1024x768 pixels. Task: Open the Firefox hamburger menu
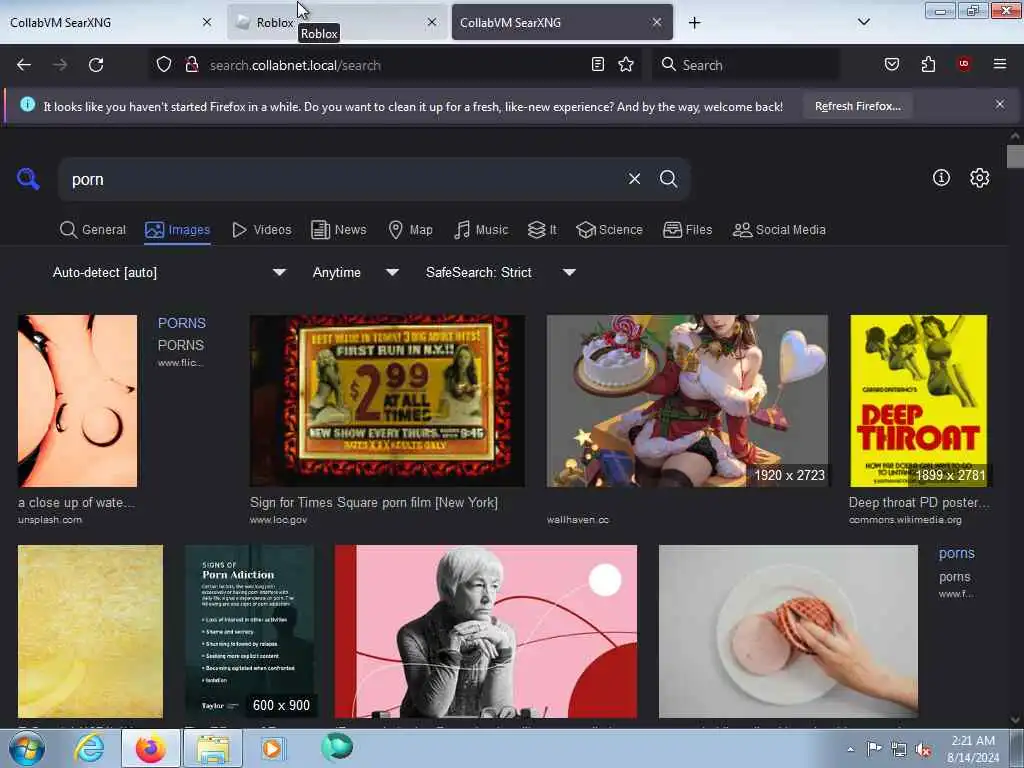(1000, 64)
